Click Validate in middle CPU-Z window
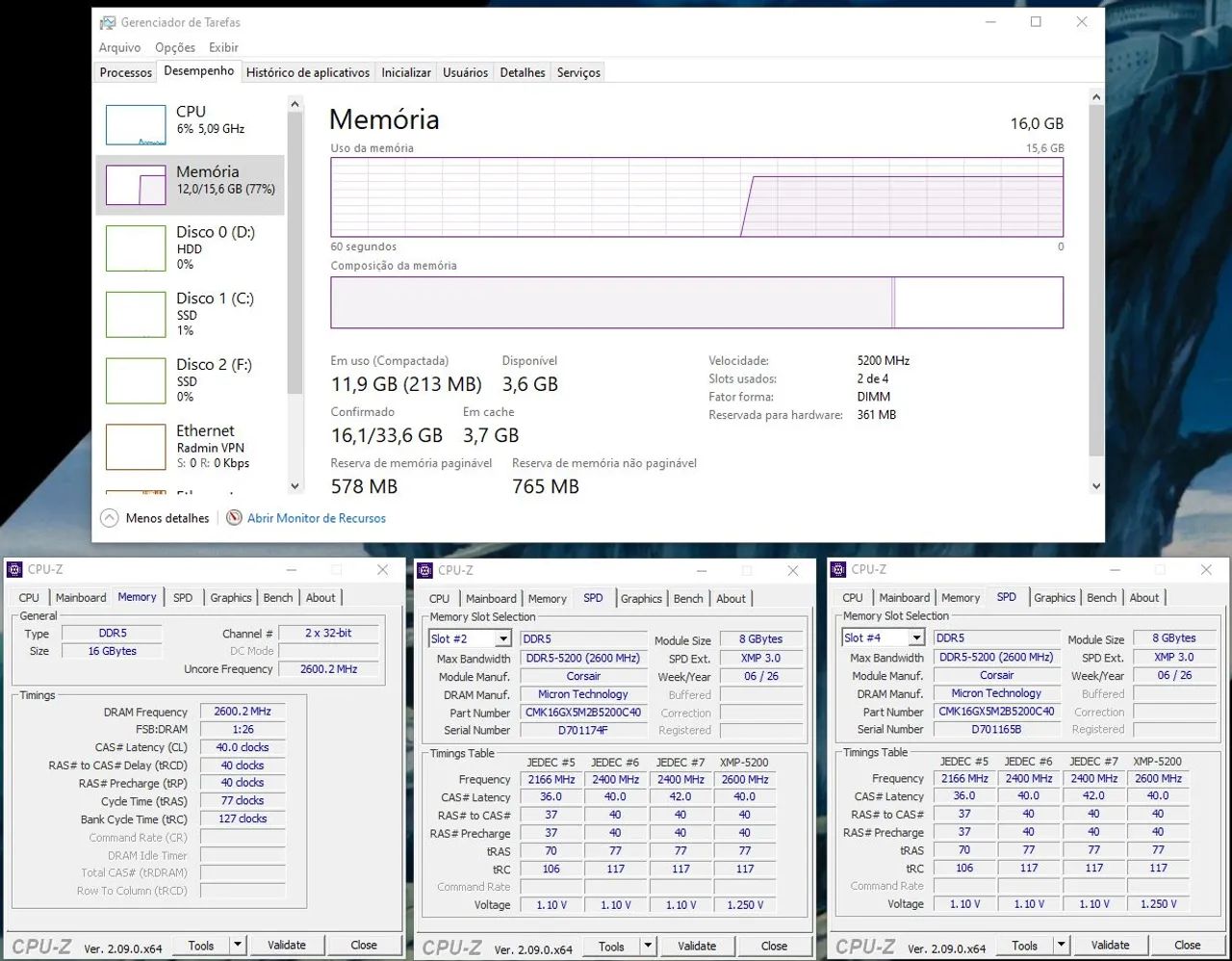Screen dimensions: 1232x961 click(x=697, y=947)
